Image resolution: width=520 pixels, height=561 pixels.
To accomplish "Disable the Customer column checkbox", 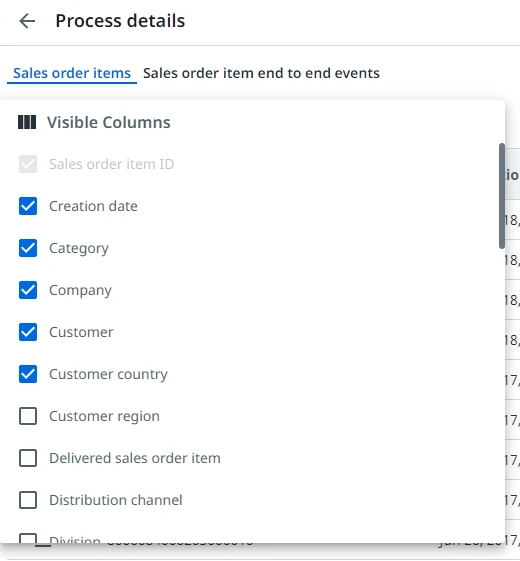I will pyautogui.click(x=28, y=332).
